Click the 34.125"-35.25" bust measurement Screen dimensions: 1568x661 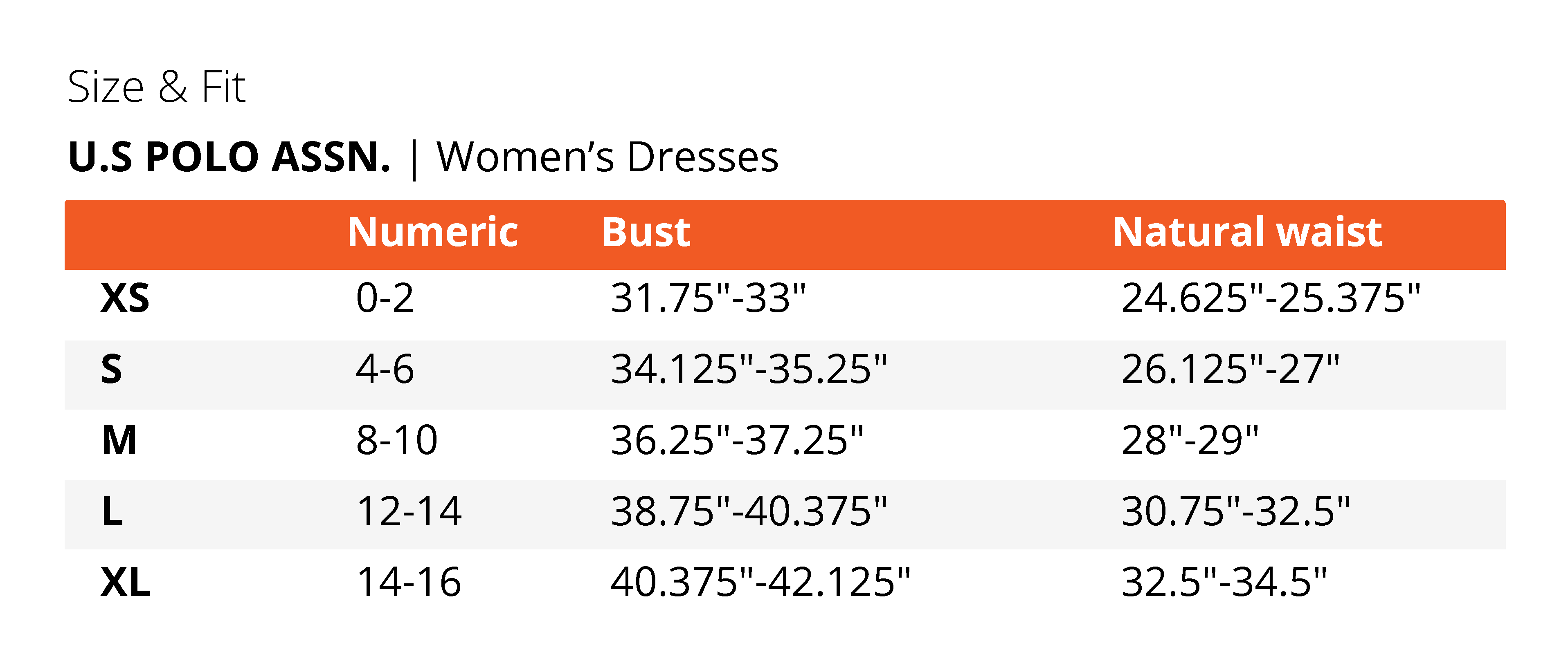749,369
